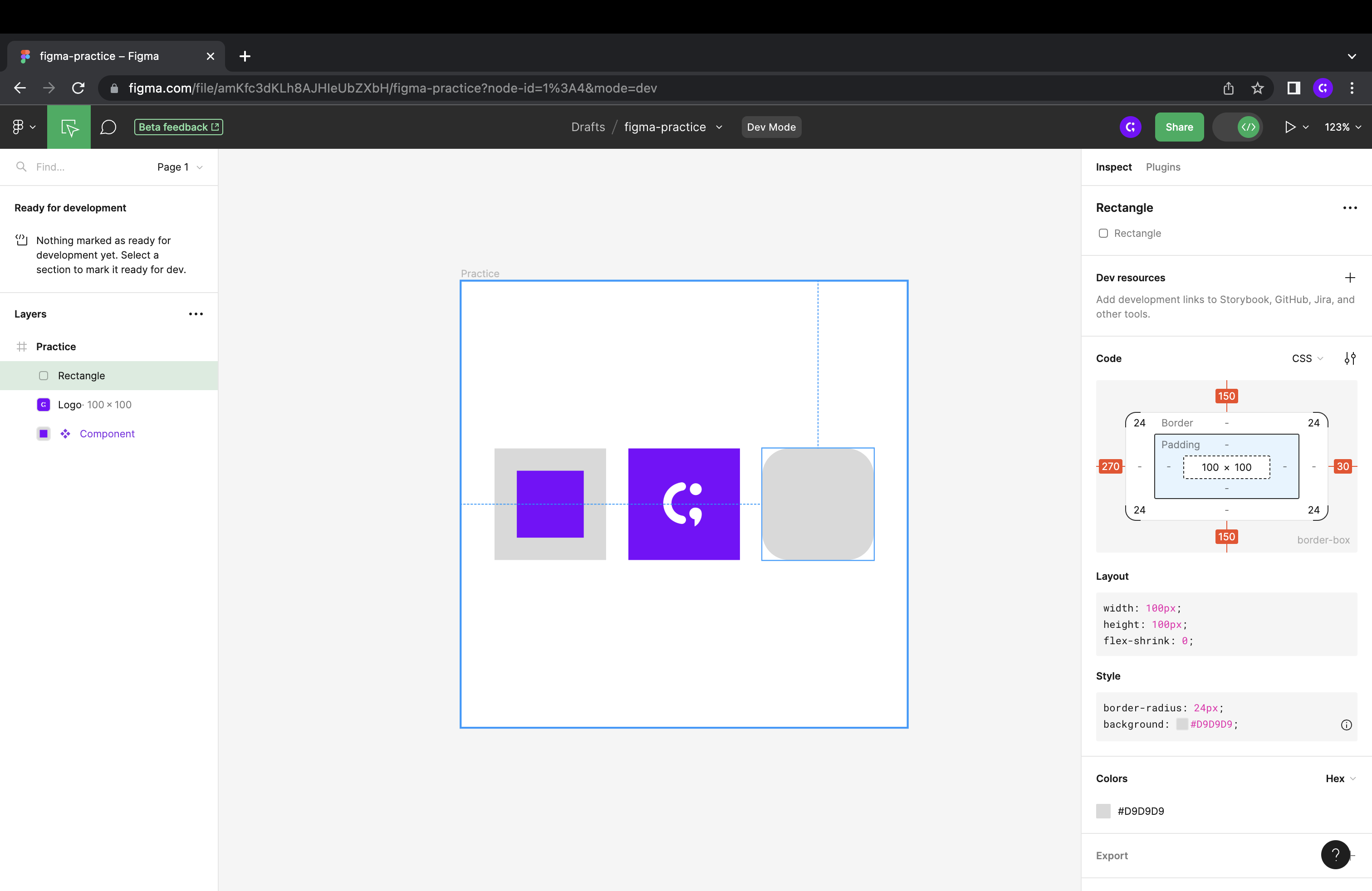
Task: Open the Rectangle options ellipsis menu
Action: tap(1349, 207)
